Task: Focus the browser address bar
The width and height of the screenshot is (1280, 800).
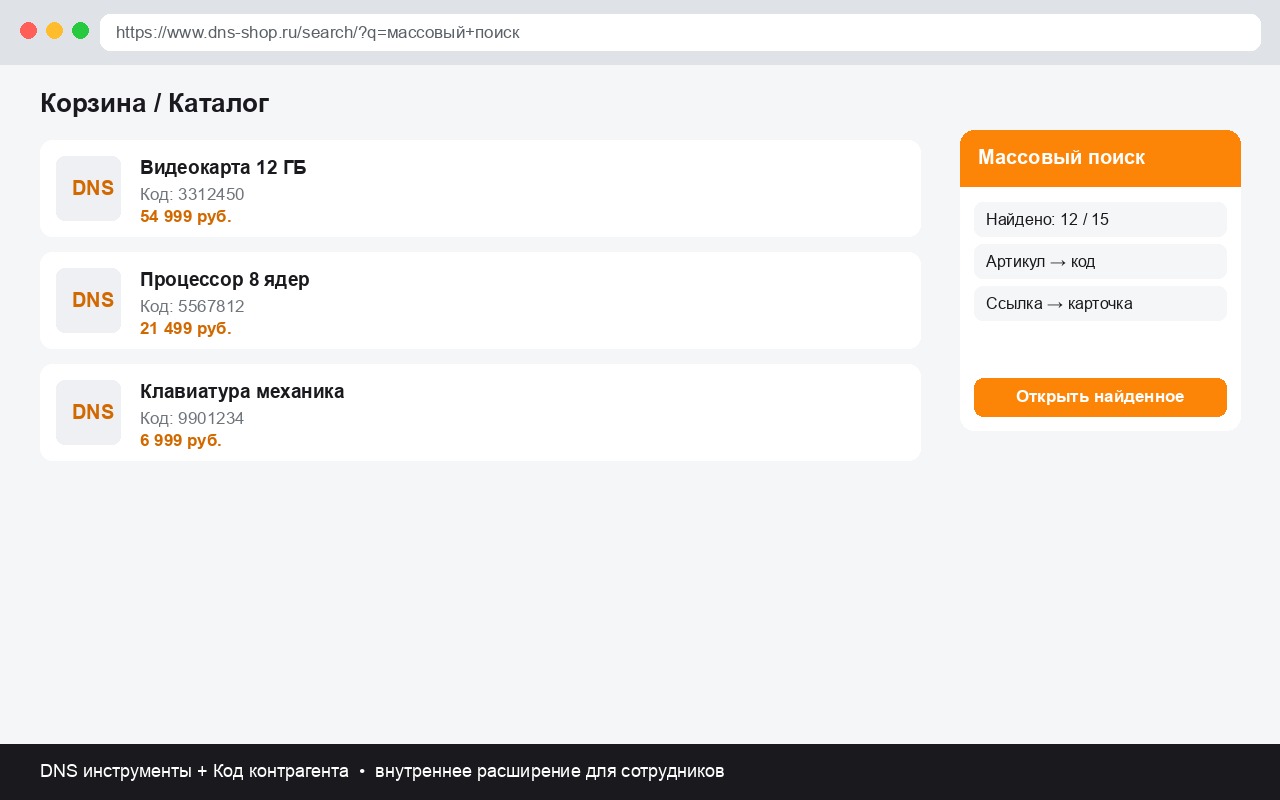Action: tap(680, 32)
